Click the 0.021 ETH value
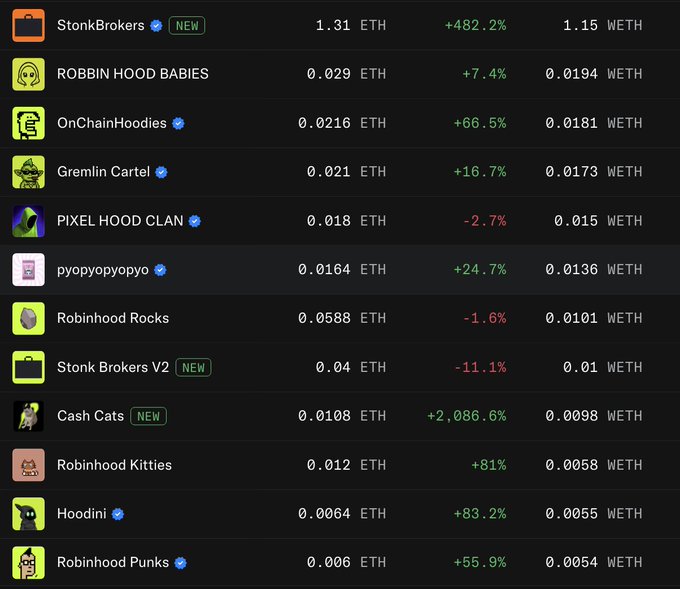 (346, 172)
